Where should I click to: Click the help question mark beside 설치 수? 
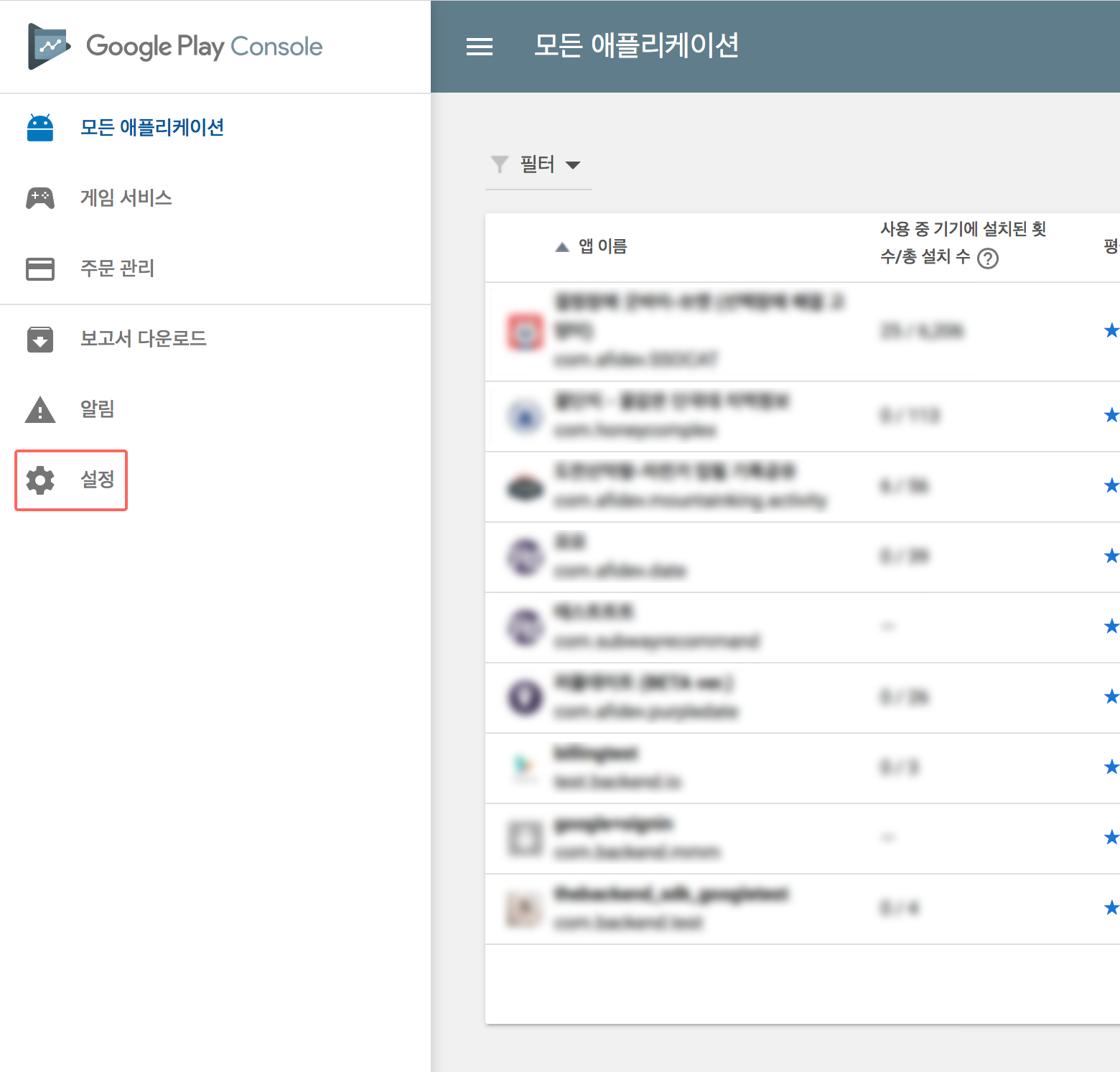point(989,258)
